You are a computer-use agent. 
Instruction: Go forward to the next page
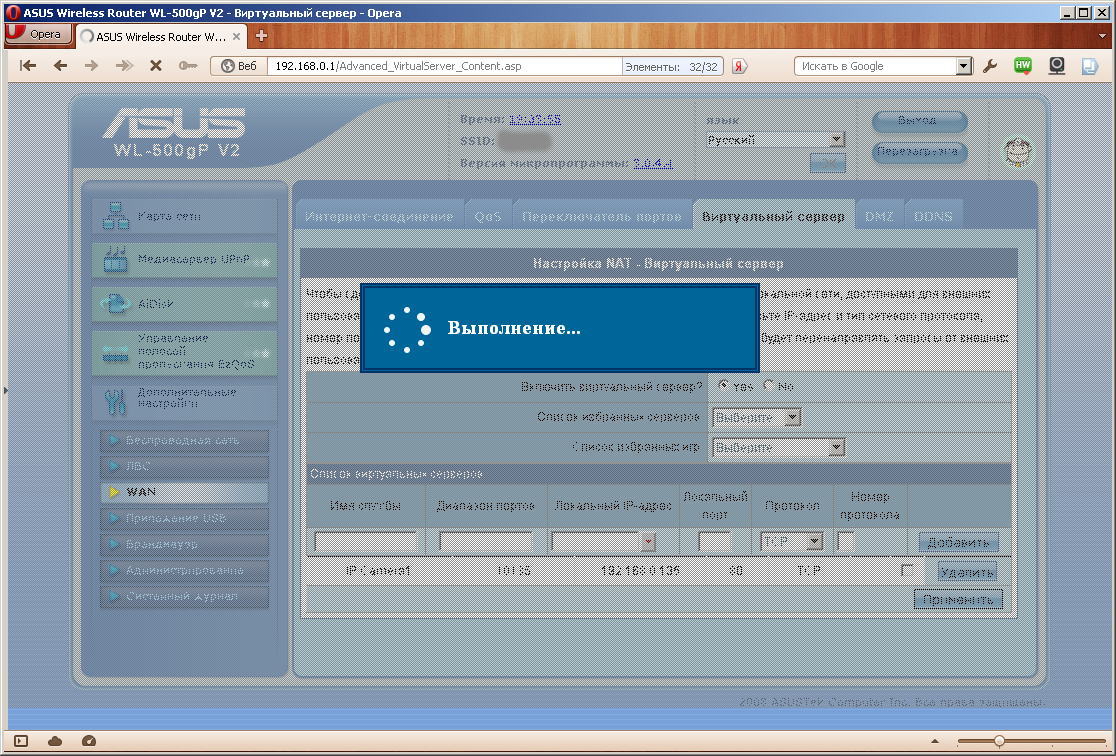92,66
